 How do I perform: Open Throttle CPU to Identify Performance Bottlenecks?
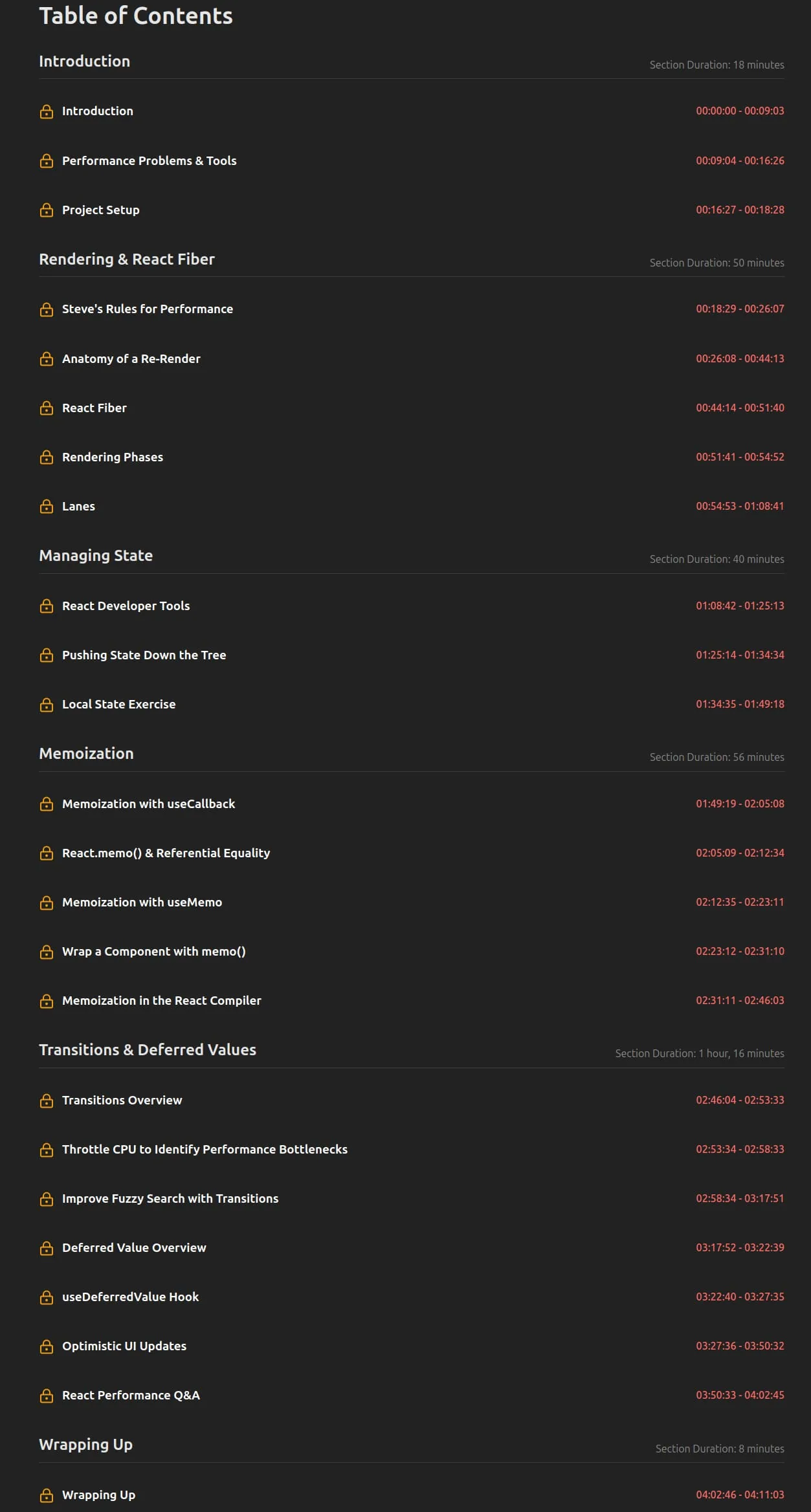(x=205, y=1149)
